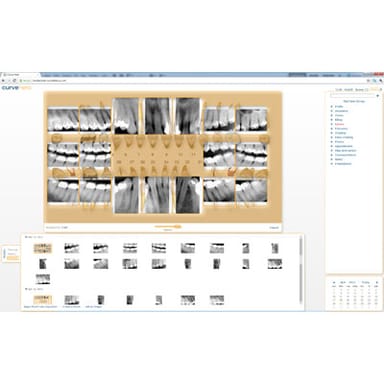384x384 pixels.
Task: Open the bottom-left x-ray in the mount
Action: pos(63,191)
